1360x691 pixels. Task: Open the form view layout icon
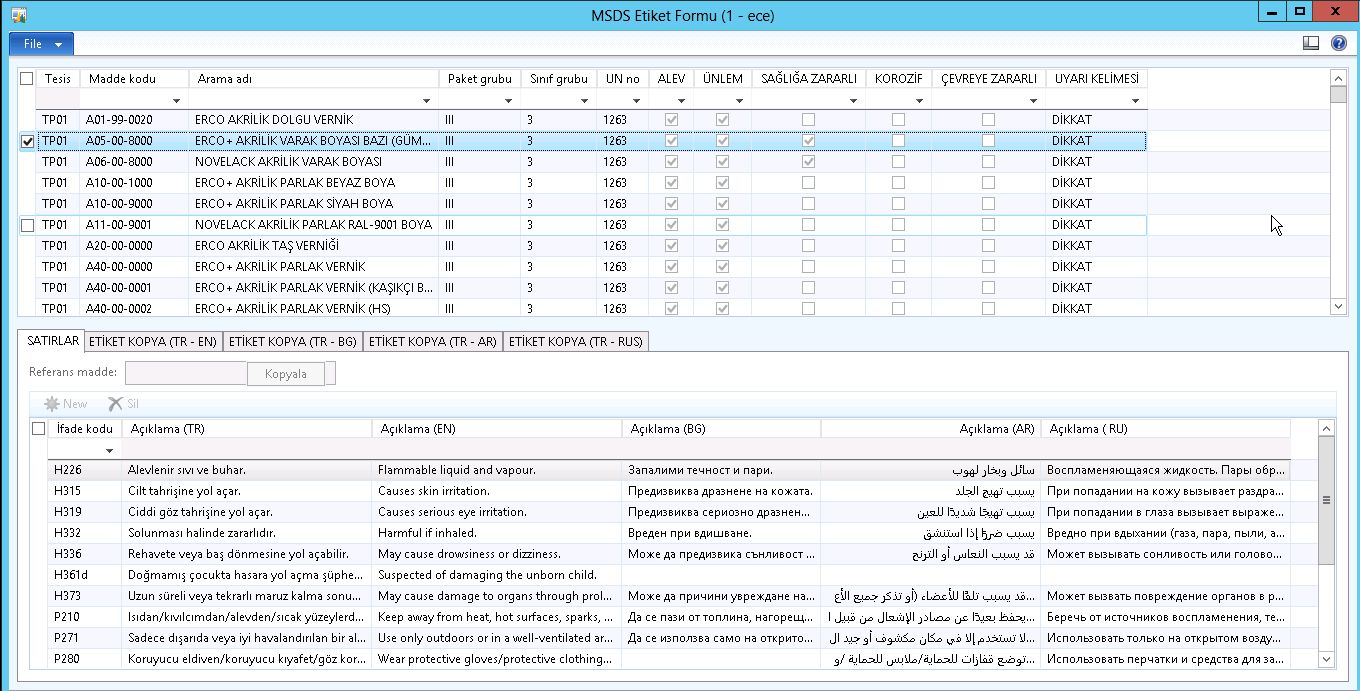point(1311,43)
